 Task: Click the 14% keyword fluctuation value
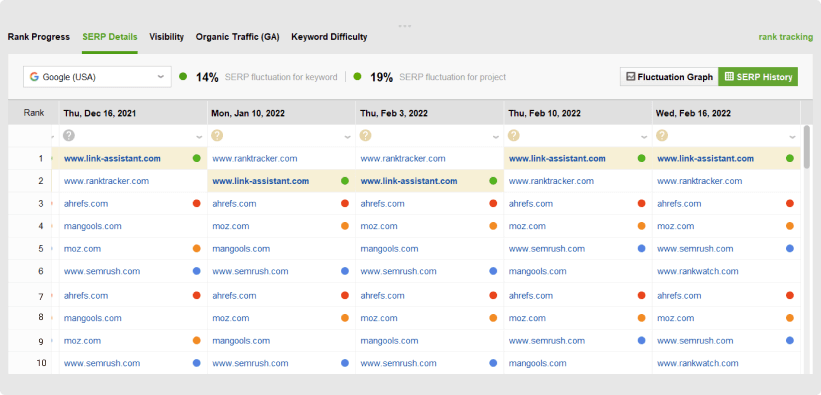207,77
